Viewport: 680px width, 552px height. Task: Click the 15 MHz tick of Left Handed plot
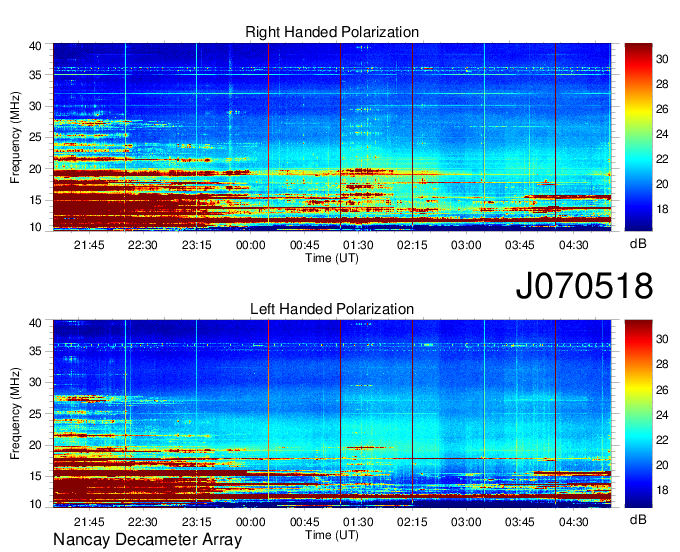[x=35, y=477]
